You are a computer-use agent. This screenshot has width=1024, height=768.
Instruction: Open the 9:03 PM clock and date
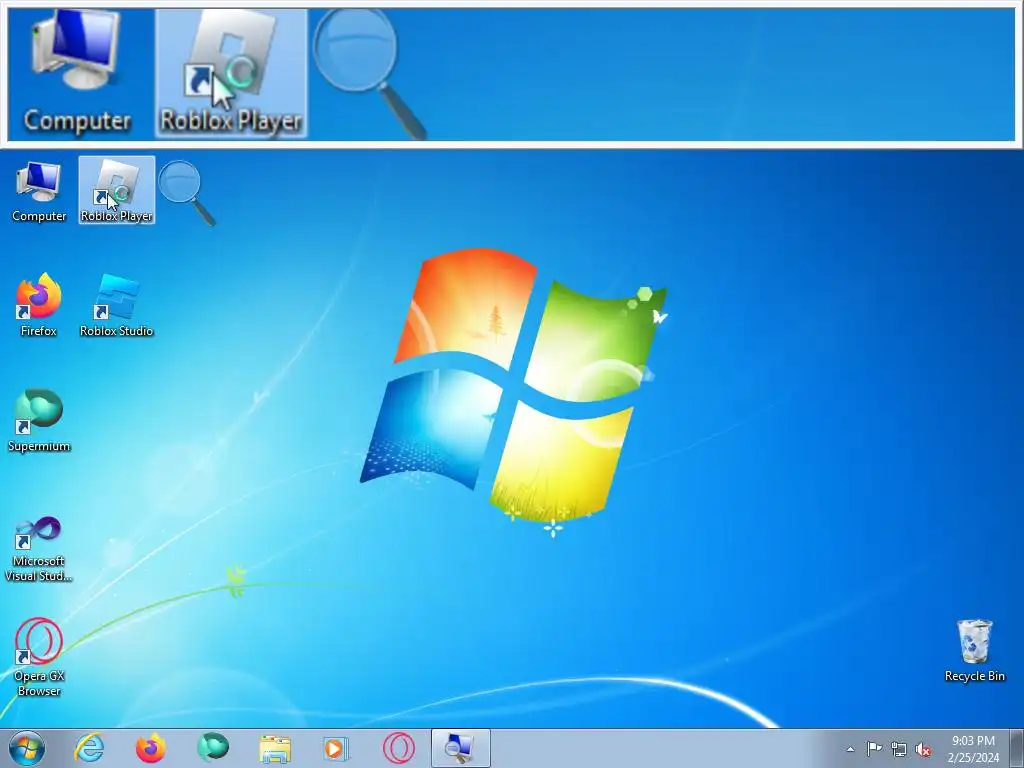[973, 749]
